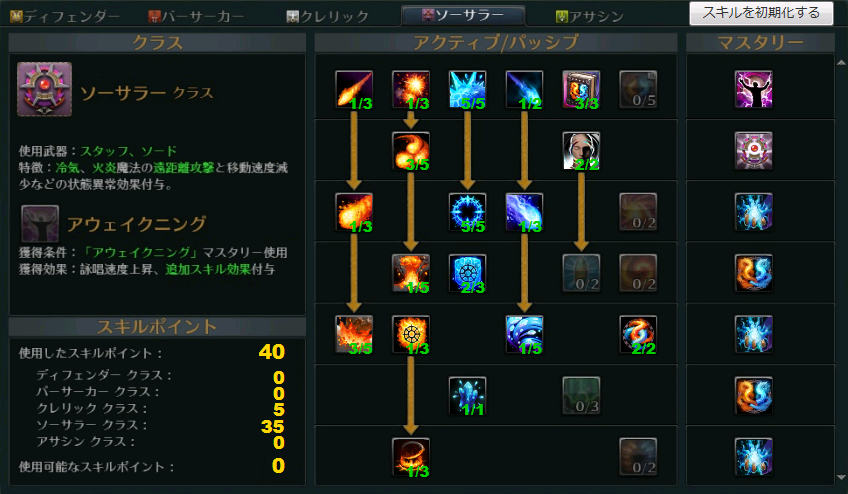Click the blue ring skill icon 5/5
The image size is (848, 494).
467,212
